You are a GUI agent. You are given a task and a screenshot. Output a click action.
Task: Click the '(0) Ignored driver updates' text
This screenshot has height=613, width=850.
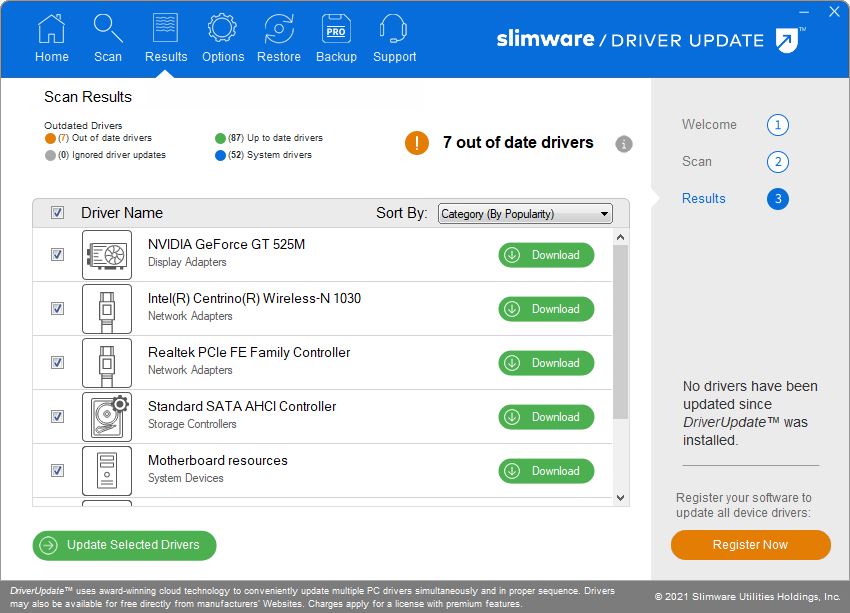(x=112, y=155)
